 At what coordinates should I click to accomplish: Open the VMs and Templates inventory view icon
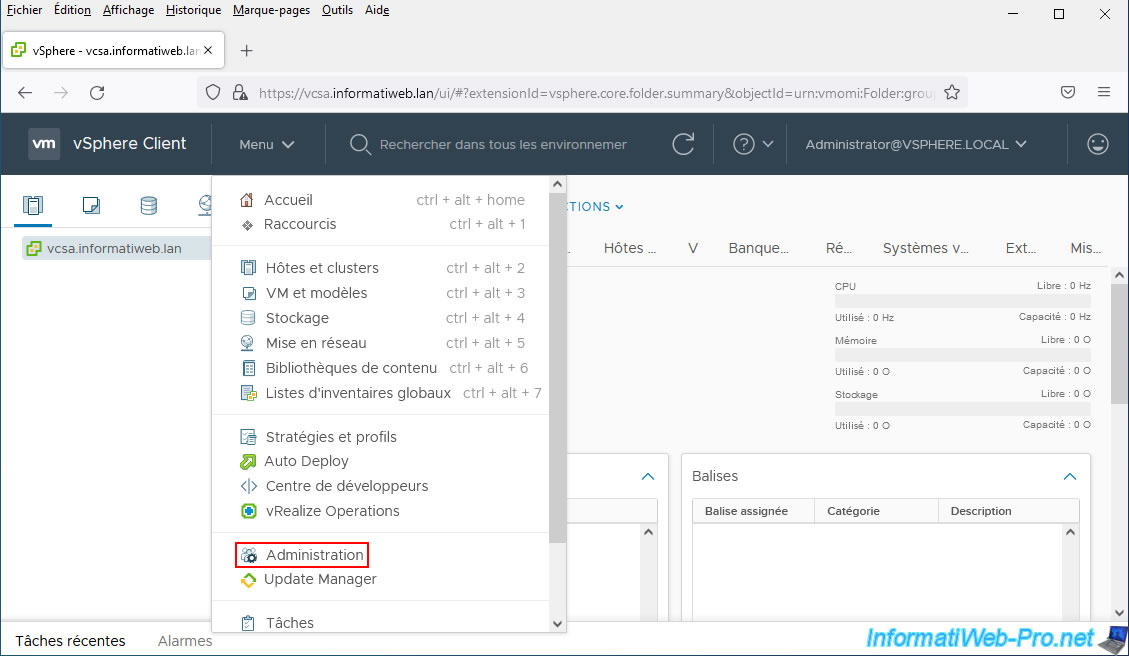click(91, 206)
